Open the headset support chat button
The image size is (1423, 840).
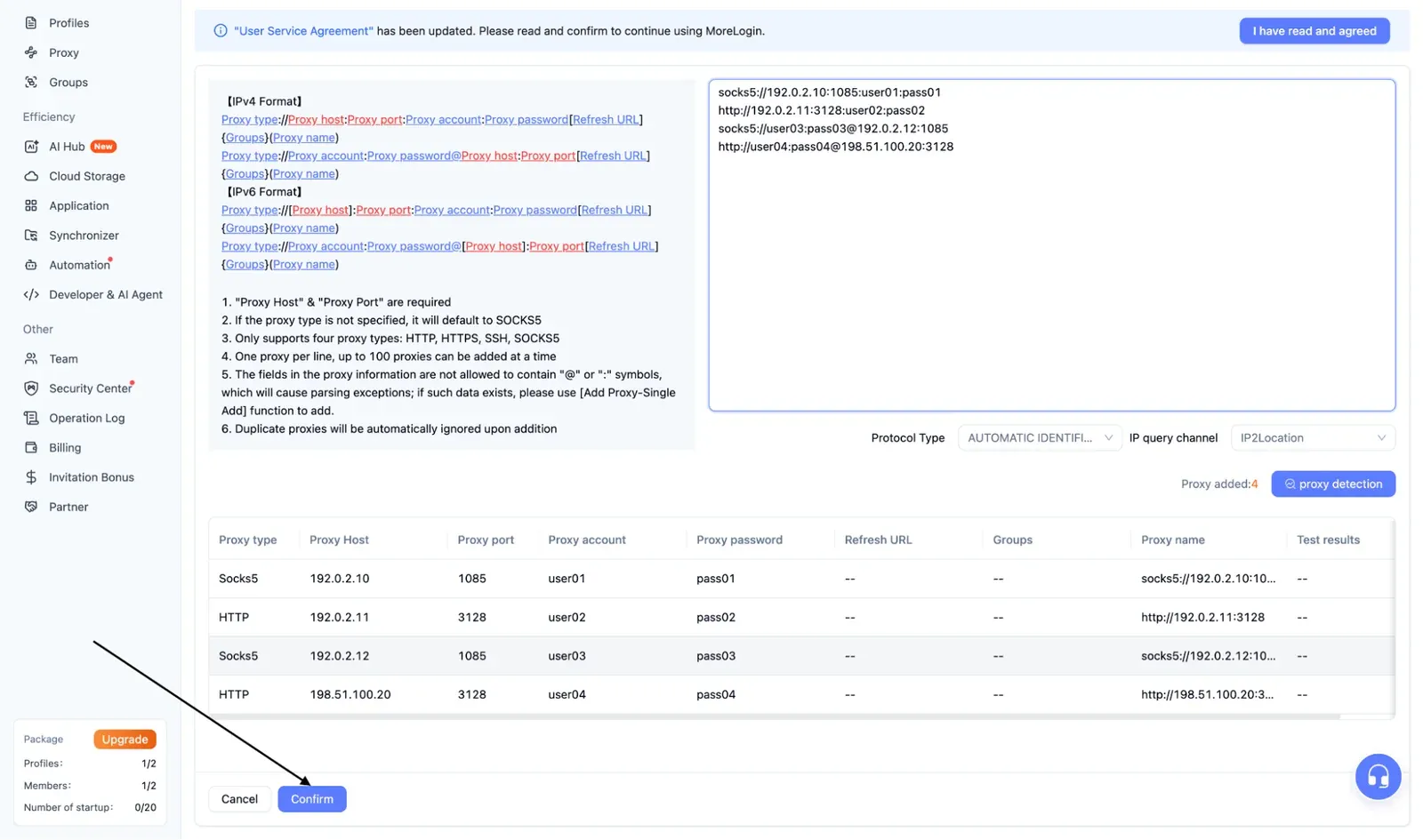pyautogui.click(x=1378, y=777)
